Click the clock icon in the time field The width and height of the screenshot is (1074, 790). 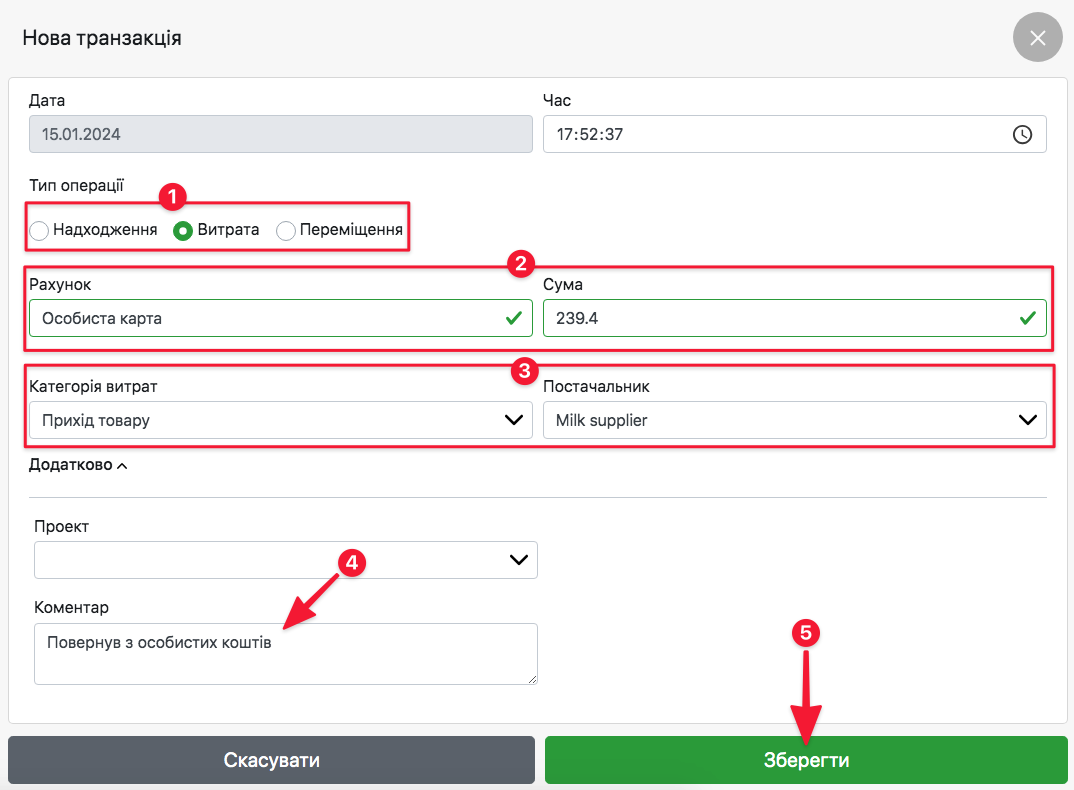pyautogui.click(x=1022, y=134)
